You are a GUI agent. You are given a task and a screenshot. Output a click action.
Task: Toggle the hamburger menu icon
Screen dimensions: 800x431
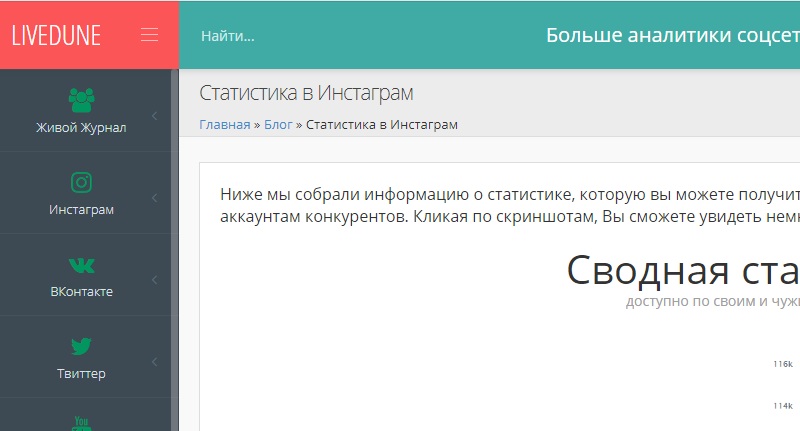(x=149, y=35)
